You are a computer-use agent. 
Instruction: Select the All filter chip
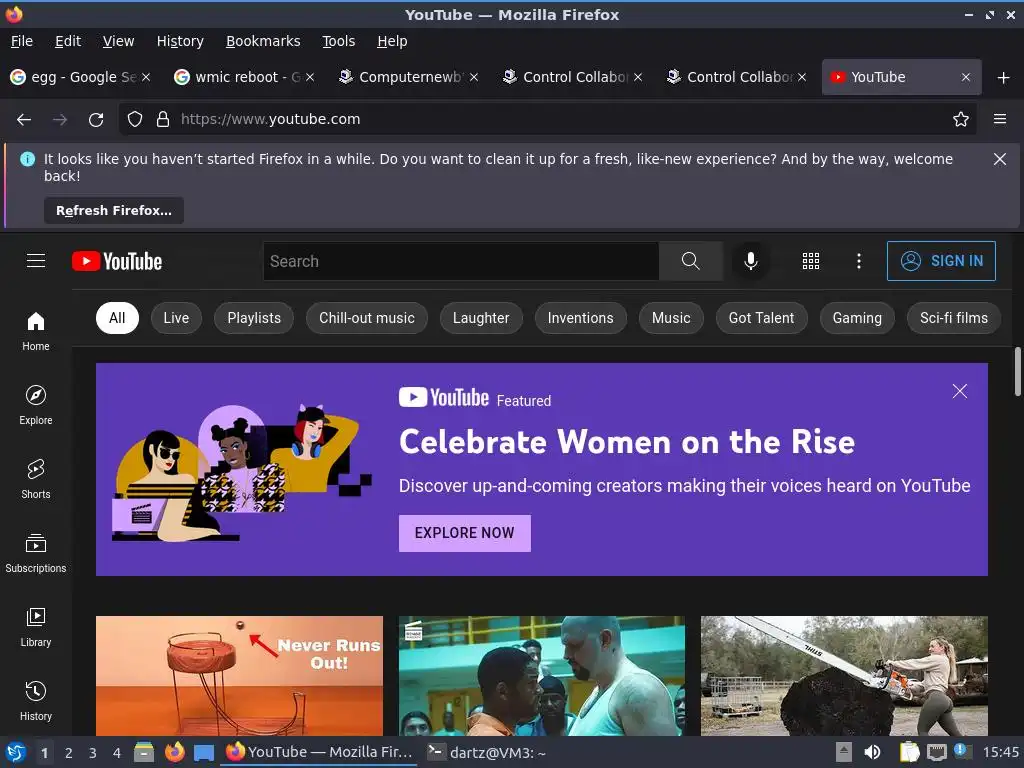pos(117,318)
